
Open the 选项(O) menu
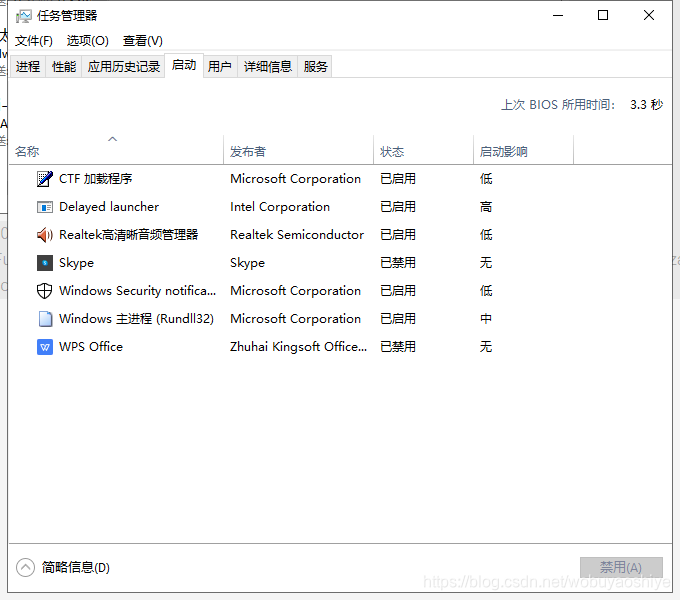pos(88,41)
